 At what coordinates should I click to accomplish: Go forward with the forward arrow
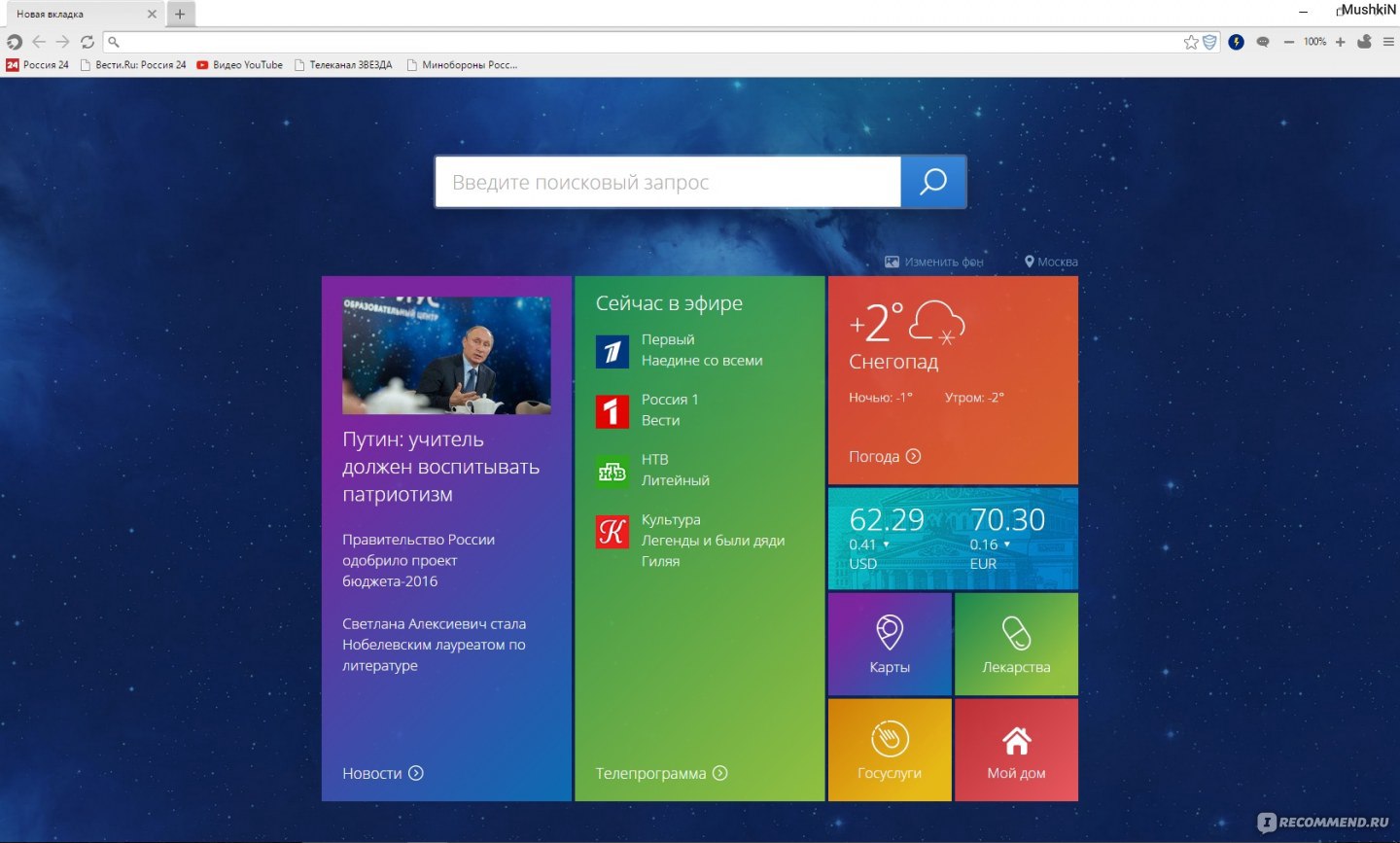pos(62,42)
